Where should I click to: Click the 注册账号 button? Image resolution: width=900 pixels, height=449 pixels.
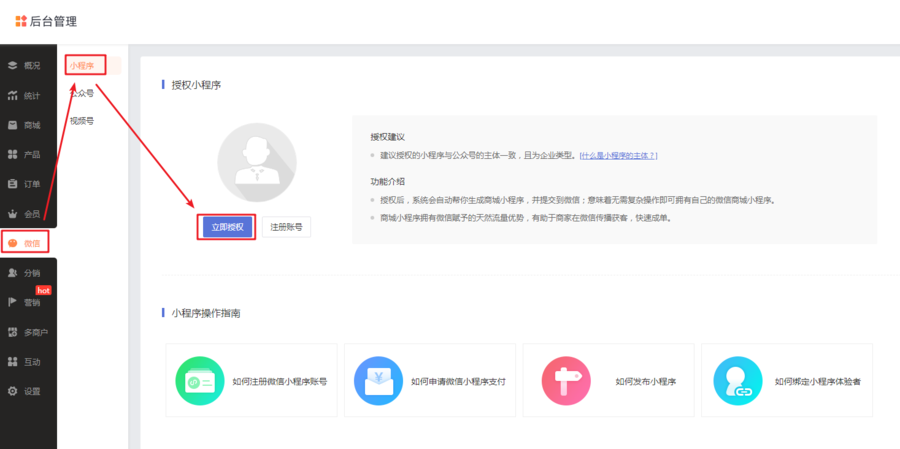(286, 227)
